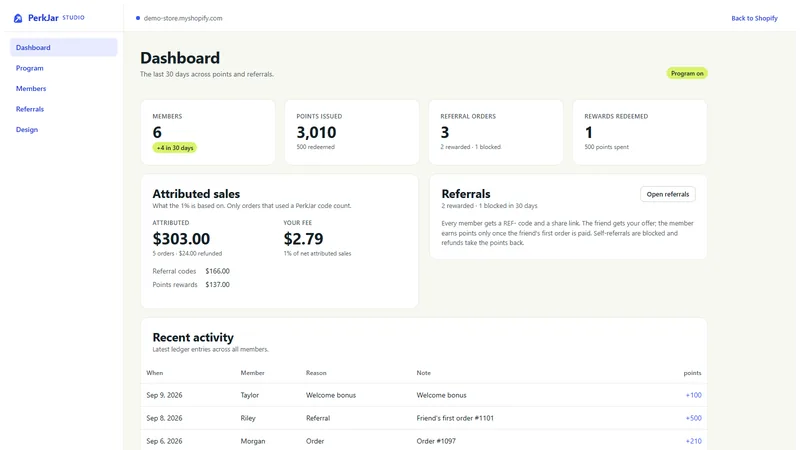This screenshot has height=450, width=800.
Task: Click the Order #1097 note
Action: tap(436, 441)
